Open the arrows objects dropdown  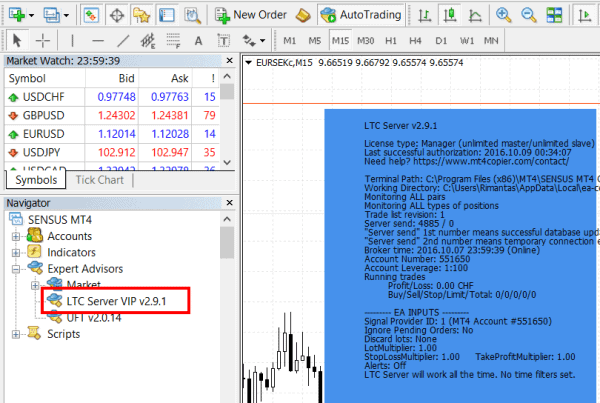click(x=262, y=41)
